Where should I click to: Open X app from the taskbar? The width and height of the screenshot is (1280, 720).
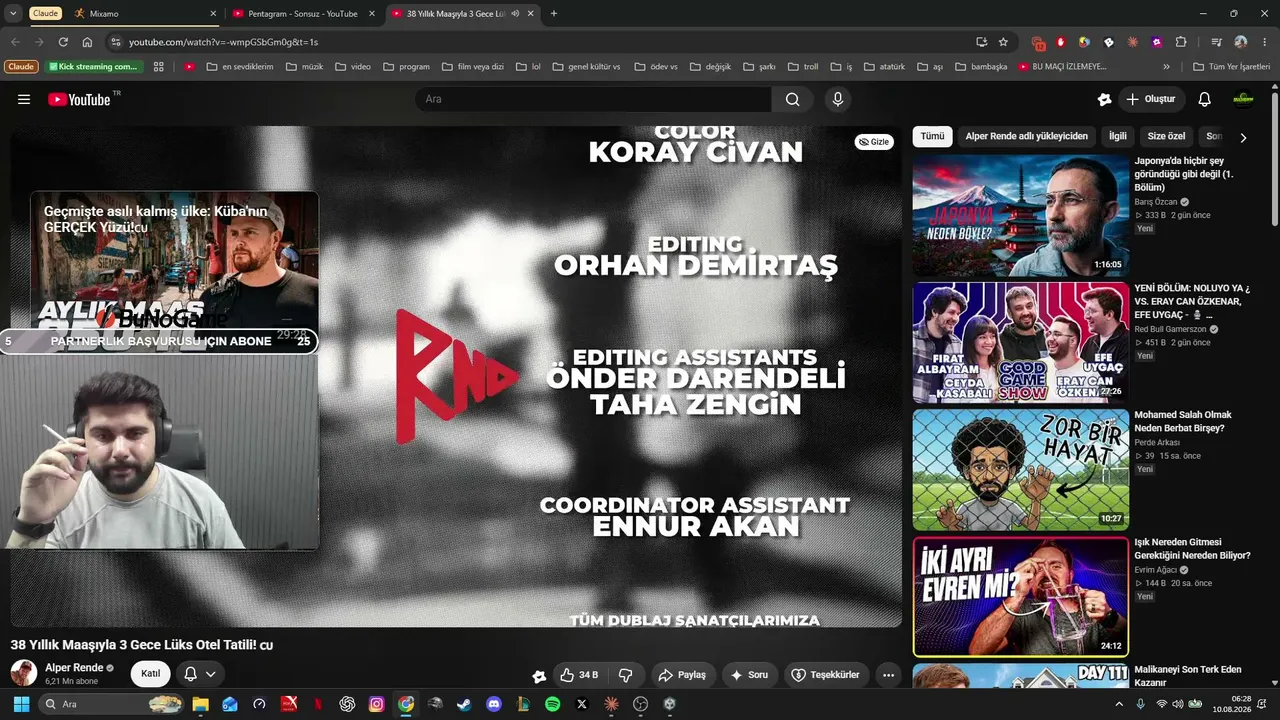point(582,704)
